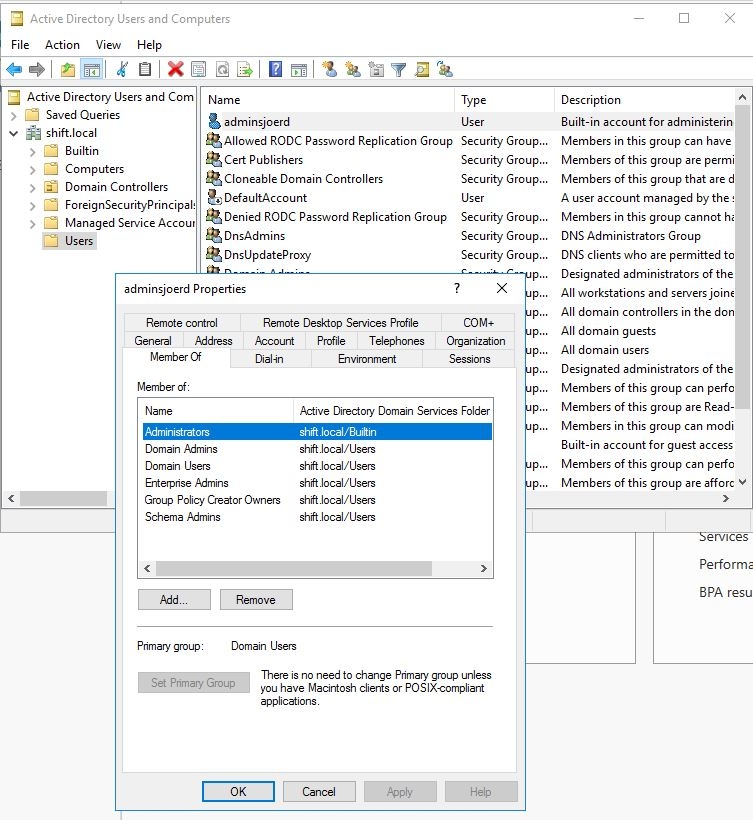Screen dimensions: 753x820
Task: Click the Find objects magnifier icon
Action: [x=421, y=69]
